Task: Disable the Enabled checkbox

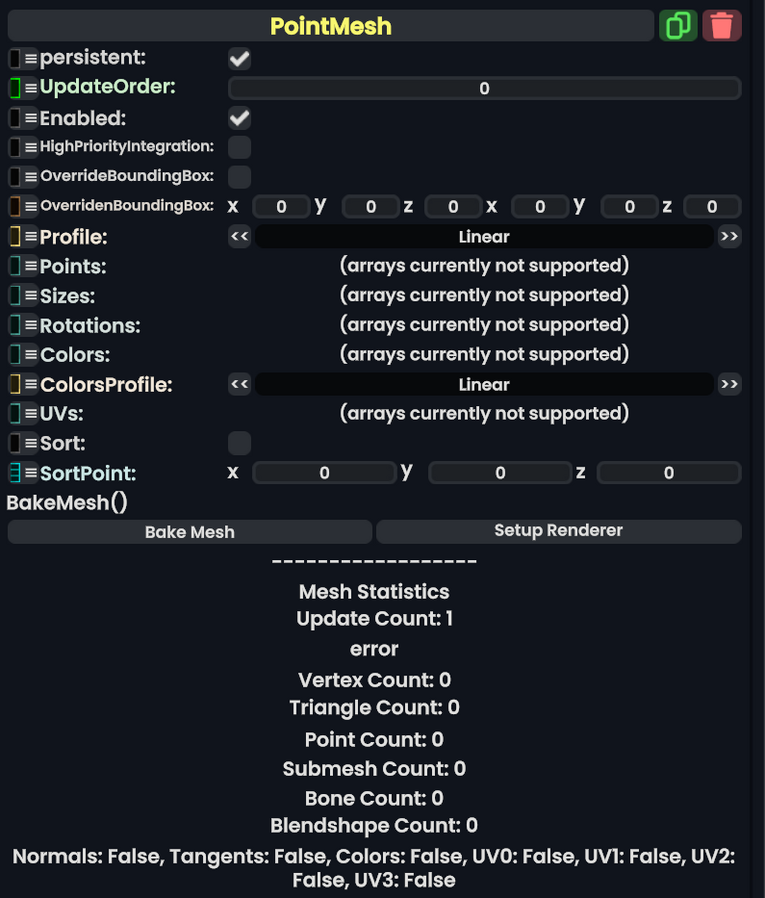Action: coord(238,118)
